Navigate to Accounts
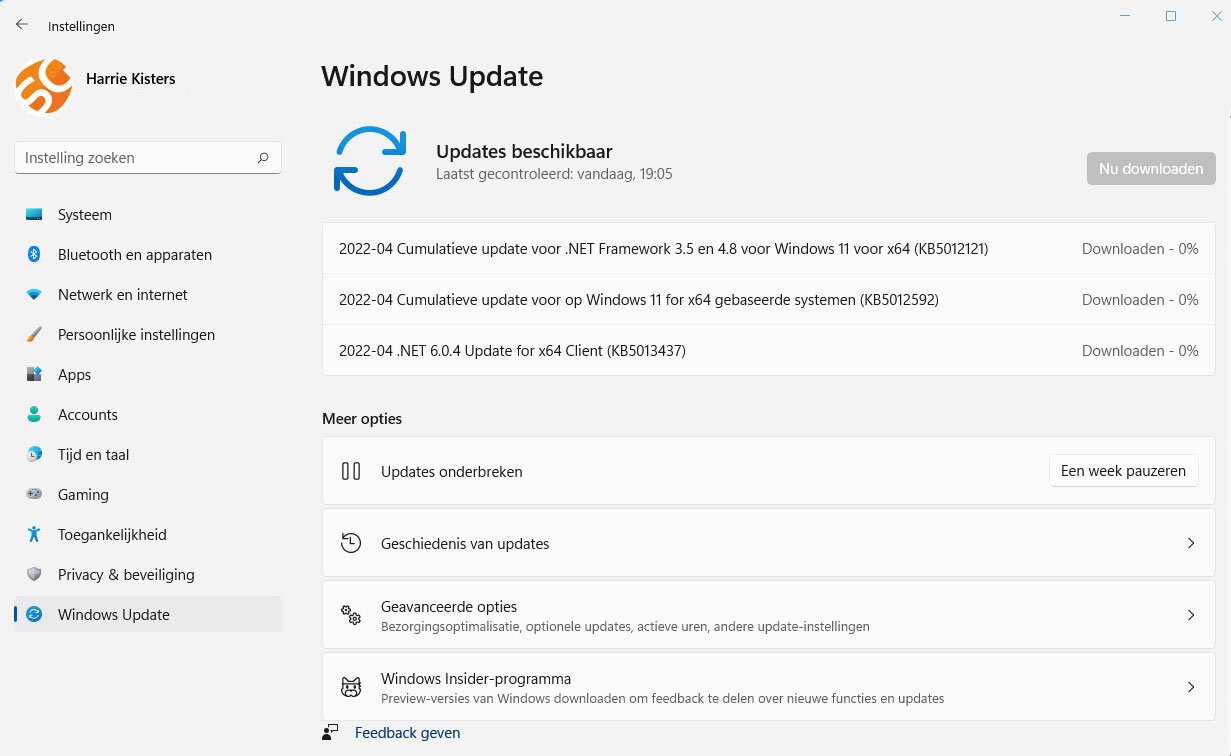This screenshot has width=1231, height=756. [x=148, y=415]
